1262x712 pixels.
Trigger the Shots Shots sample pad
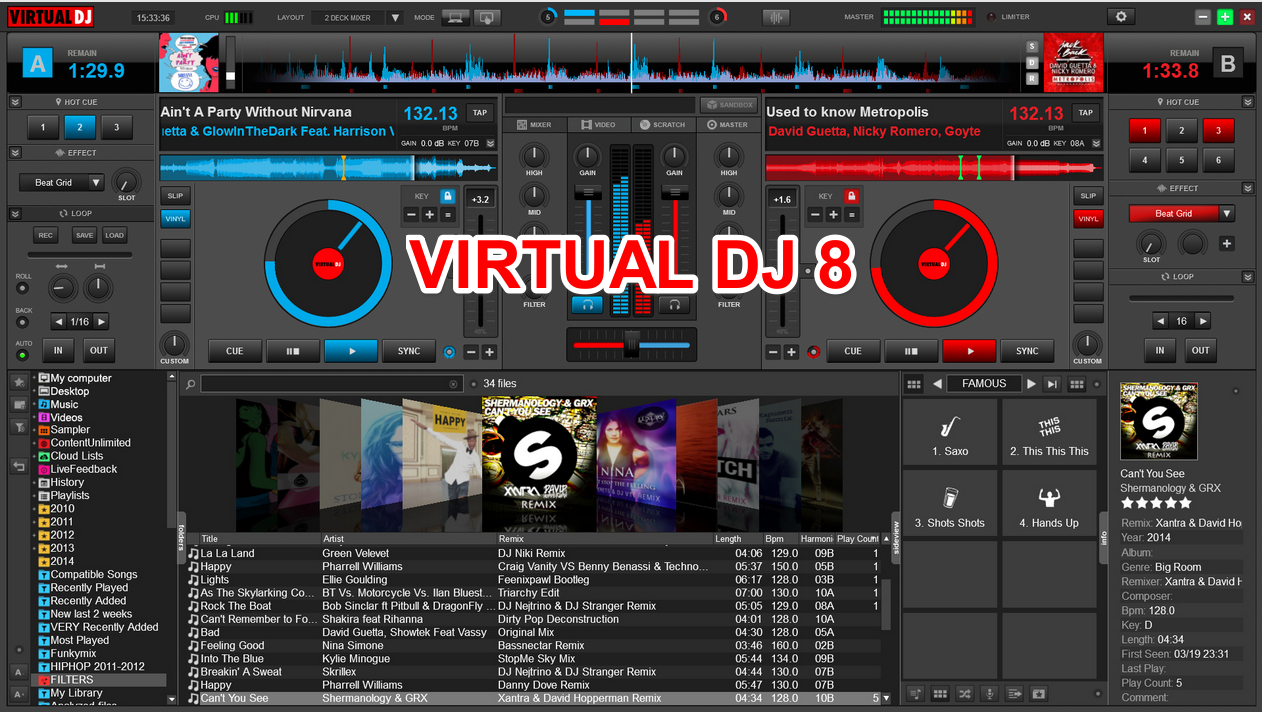pyautogui.click(x=950, y=504)
